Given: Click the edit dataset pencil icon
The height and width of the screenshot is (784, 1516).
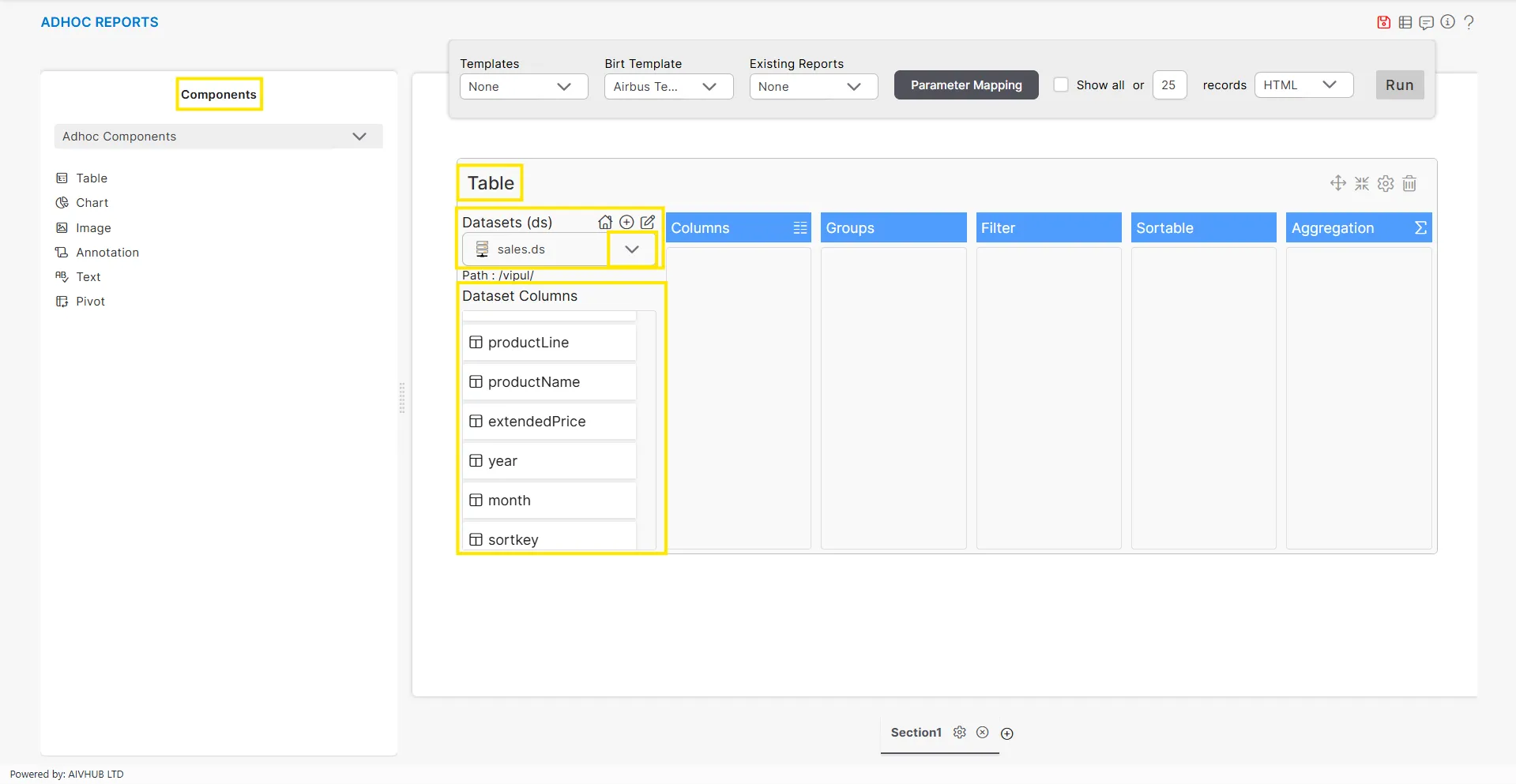Looking at the screenshot, I should (x=648, y=223).
